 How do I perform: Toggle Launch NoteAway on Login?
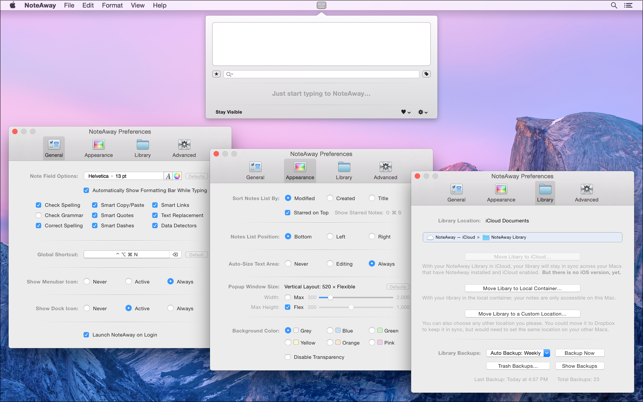(x=86, y=335)
